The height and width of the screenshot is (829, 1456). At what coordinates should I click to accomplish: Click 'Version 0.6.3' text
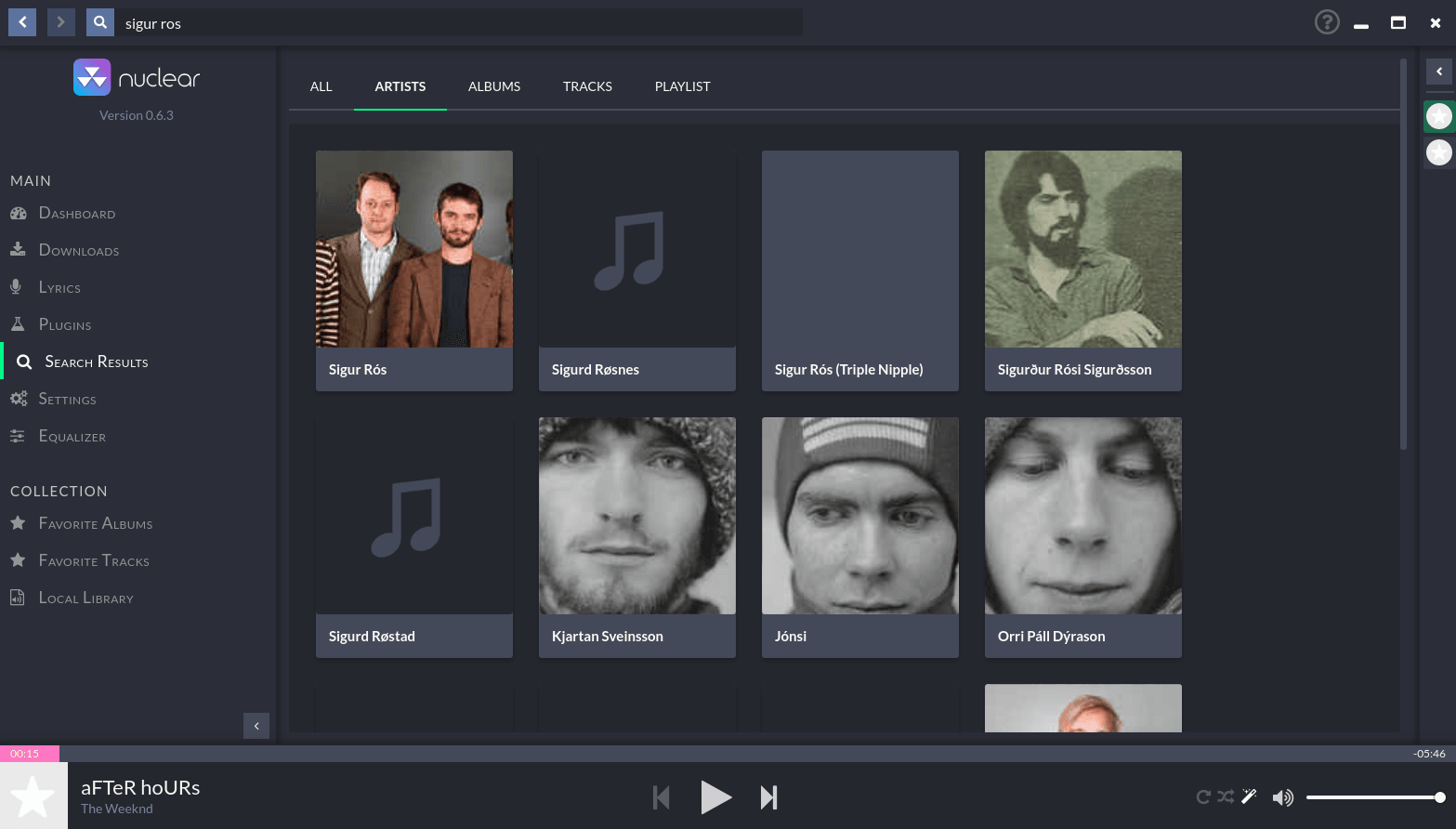coord(137,115)
